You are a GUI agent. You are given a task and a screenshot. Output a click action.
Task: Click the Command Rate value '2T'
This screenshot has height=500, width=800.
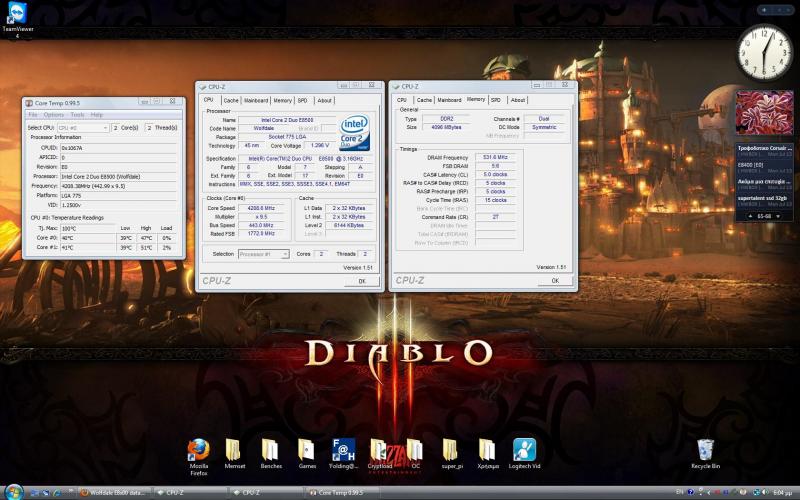coord(495,217)
